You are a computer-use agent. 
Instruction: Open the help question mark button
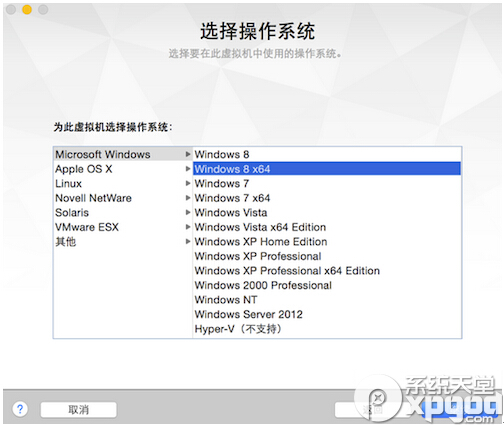[x=20, y=409]
